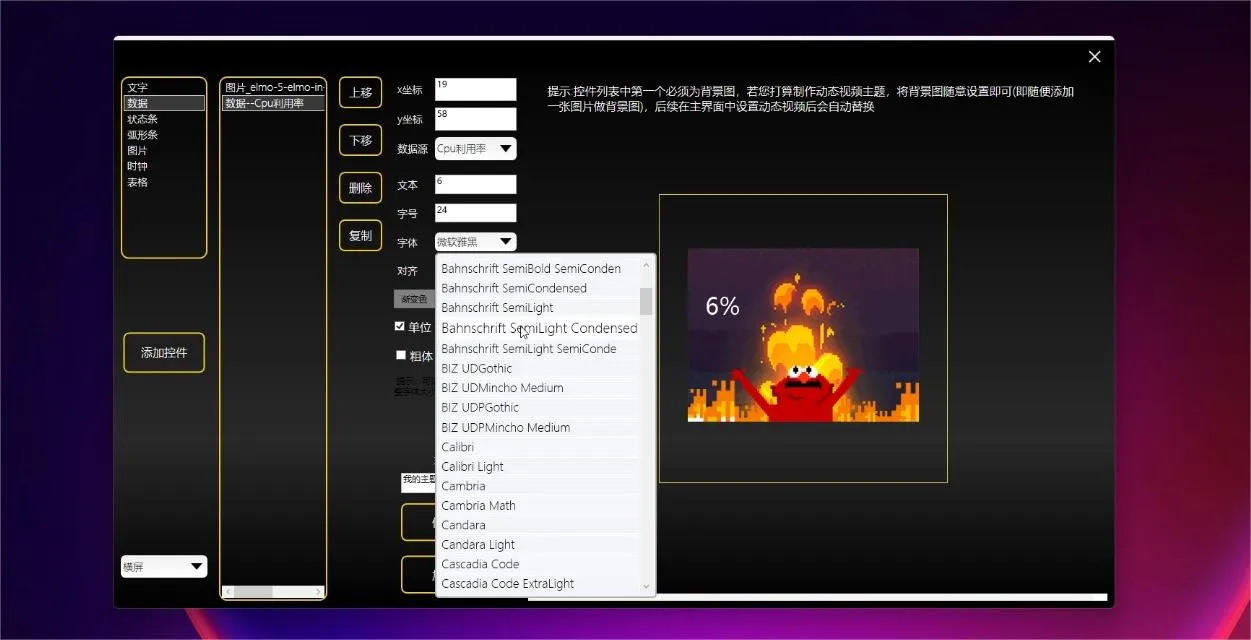The width and height of the screenshot is (1251, 640).
Task: Click the y坐标 input field
Action: pyautogui.click(x=475, y=119)
